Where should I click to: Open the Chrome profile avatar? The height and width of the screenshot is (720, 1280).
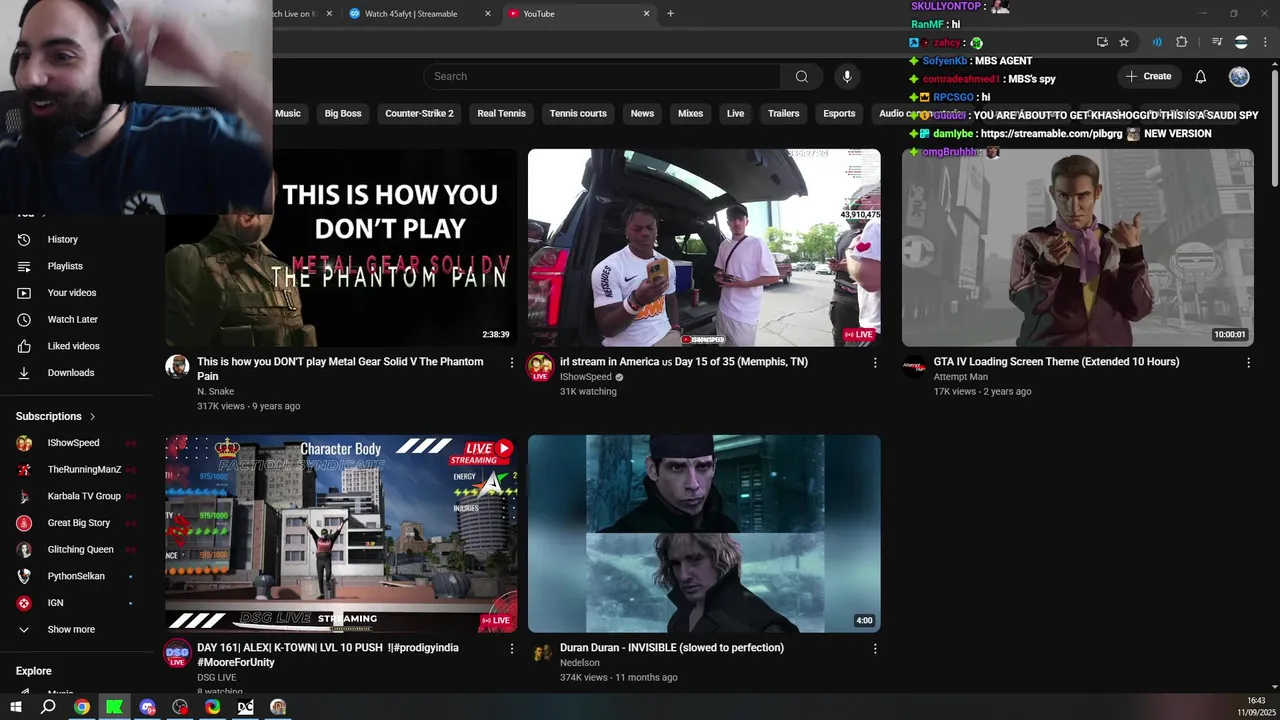tap(1241, 42)
